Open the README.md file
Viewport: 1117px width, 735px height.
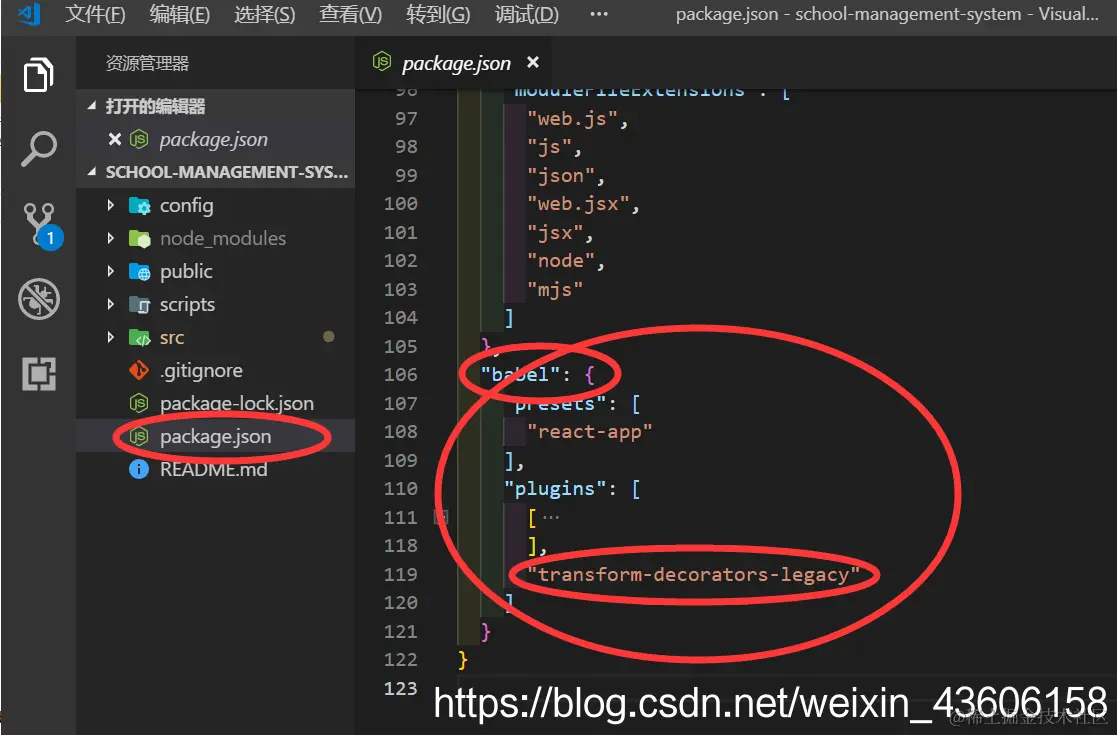pyautogui.click(x=214, y=469)
